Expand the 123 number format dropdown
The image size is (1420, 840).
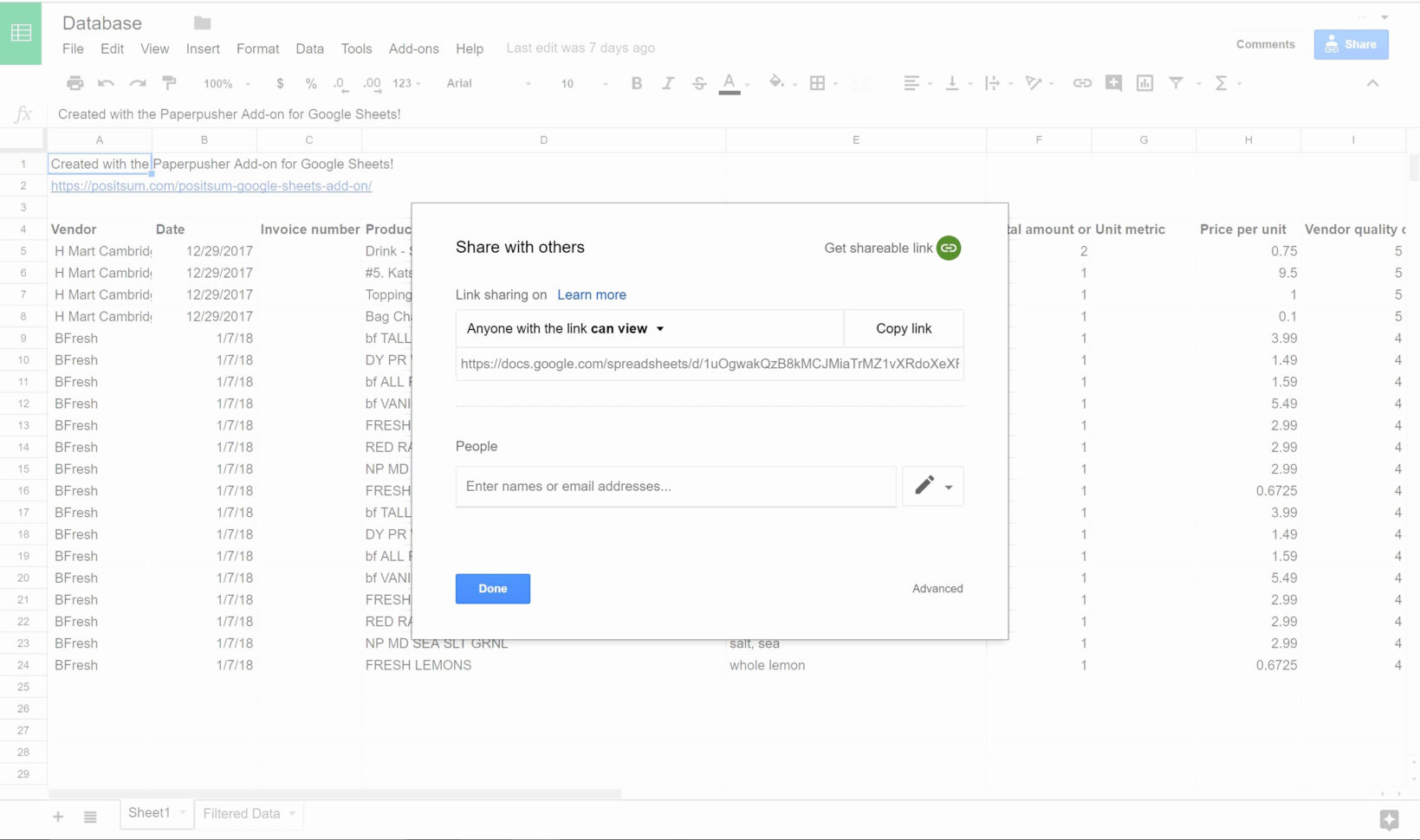click(405, 83)
